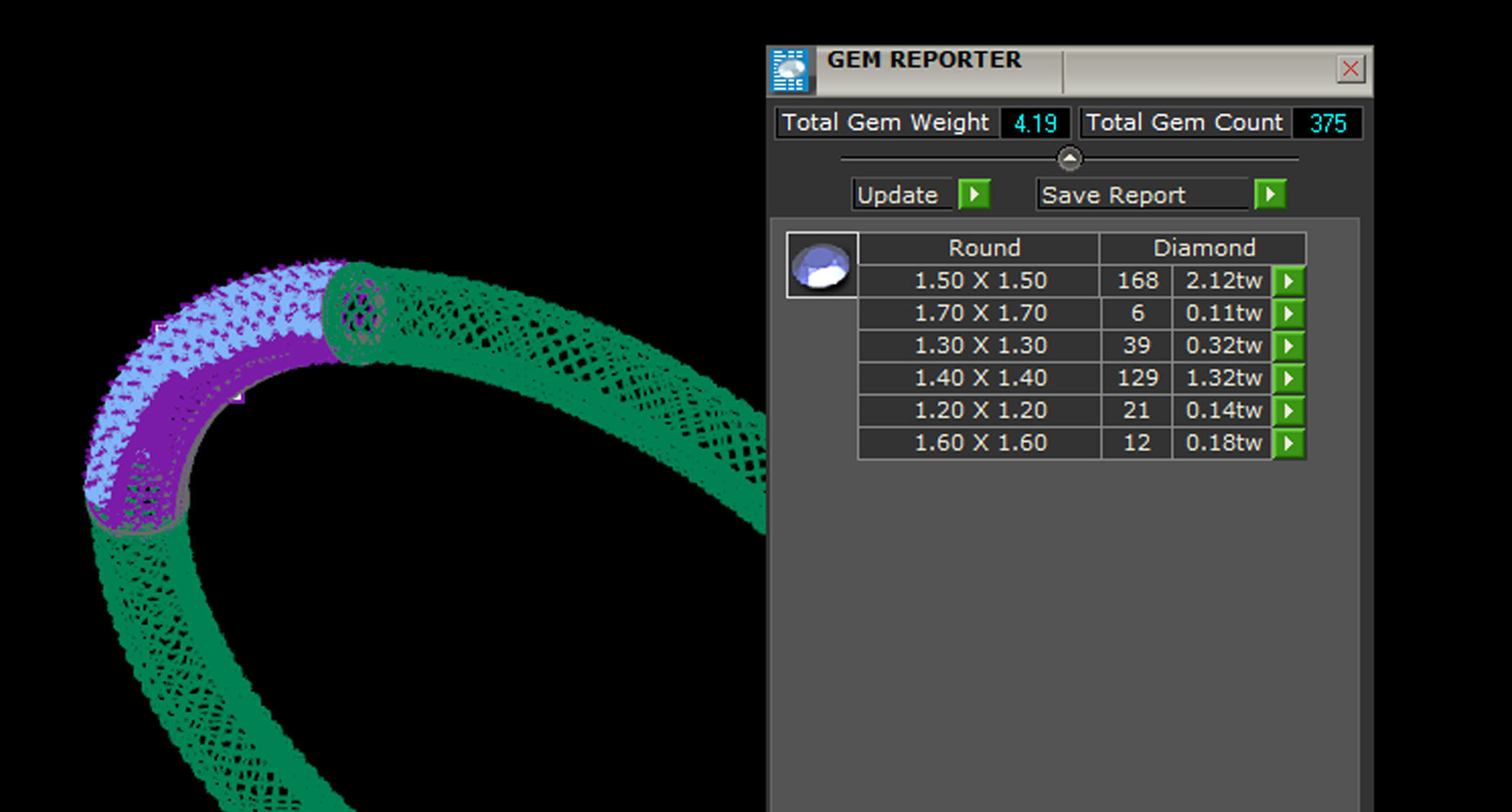Collapse the summary with the round arrow handle
The height and width of the screenshot is (812, 1512).
tap(1069, 158)
